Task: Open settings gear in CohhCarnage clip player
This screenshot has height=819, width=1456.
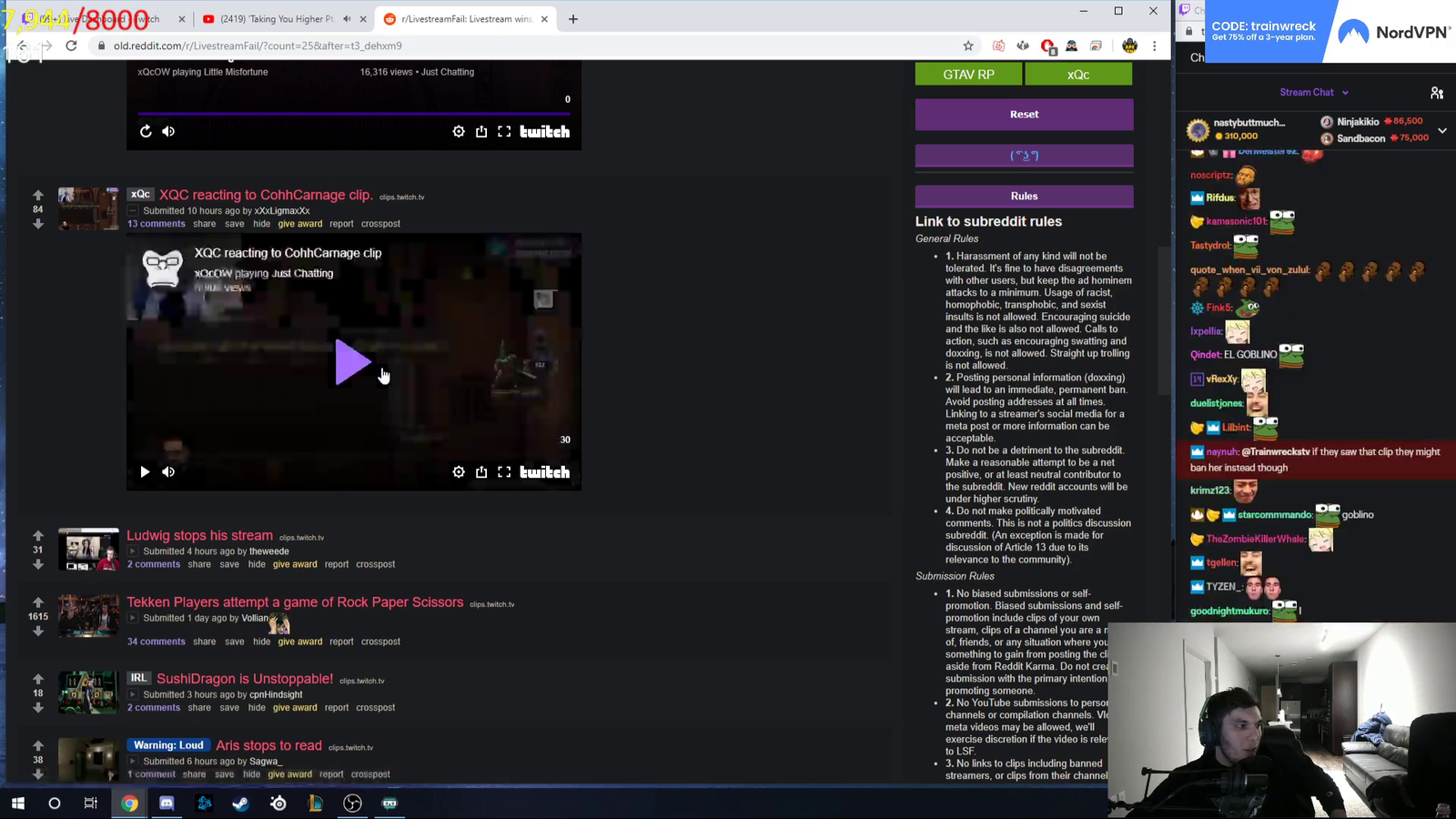Action: [x=459, y=471]
